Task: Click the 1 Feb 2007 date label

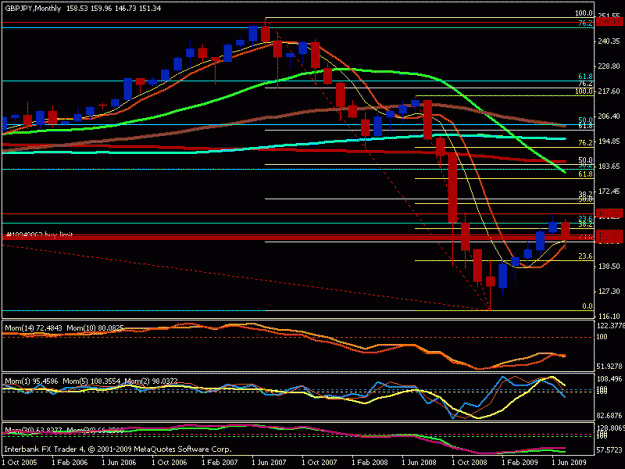Action: (220, 462)
